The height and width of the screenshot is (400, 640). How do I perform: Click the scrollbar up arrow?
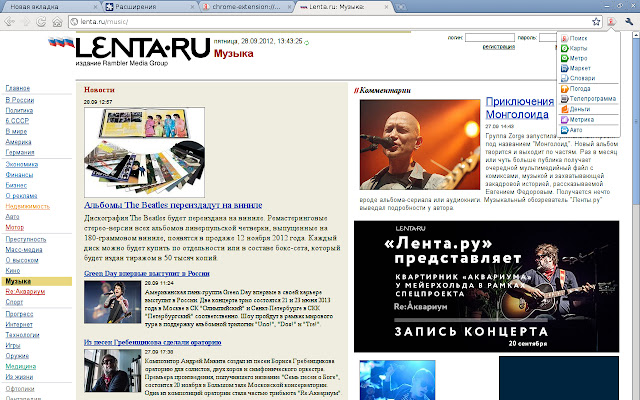tap(636, 36)
